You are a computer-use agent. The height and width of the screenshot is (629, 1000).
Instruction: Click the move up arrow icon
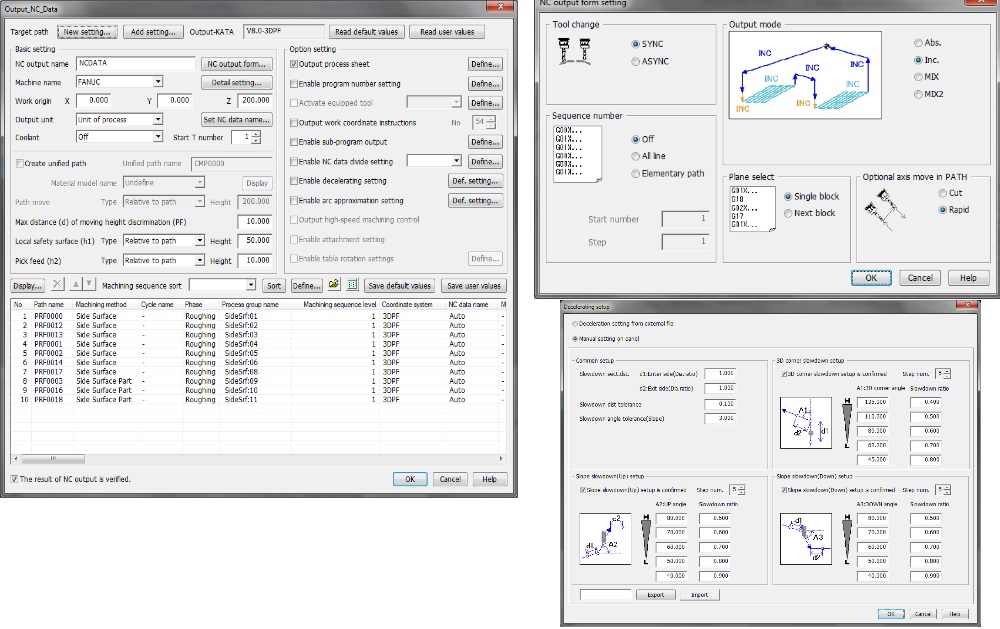click(x=78, y=285)
